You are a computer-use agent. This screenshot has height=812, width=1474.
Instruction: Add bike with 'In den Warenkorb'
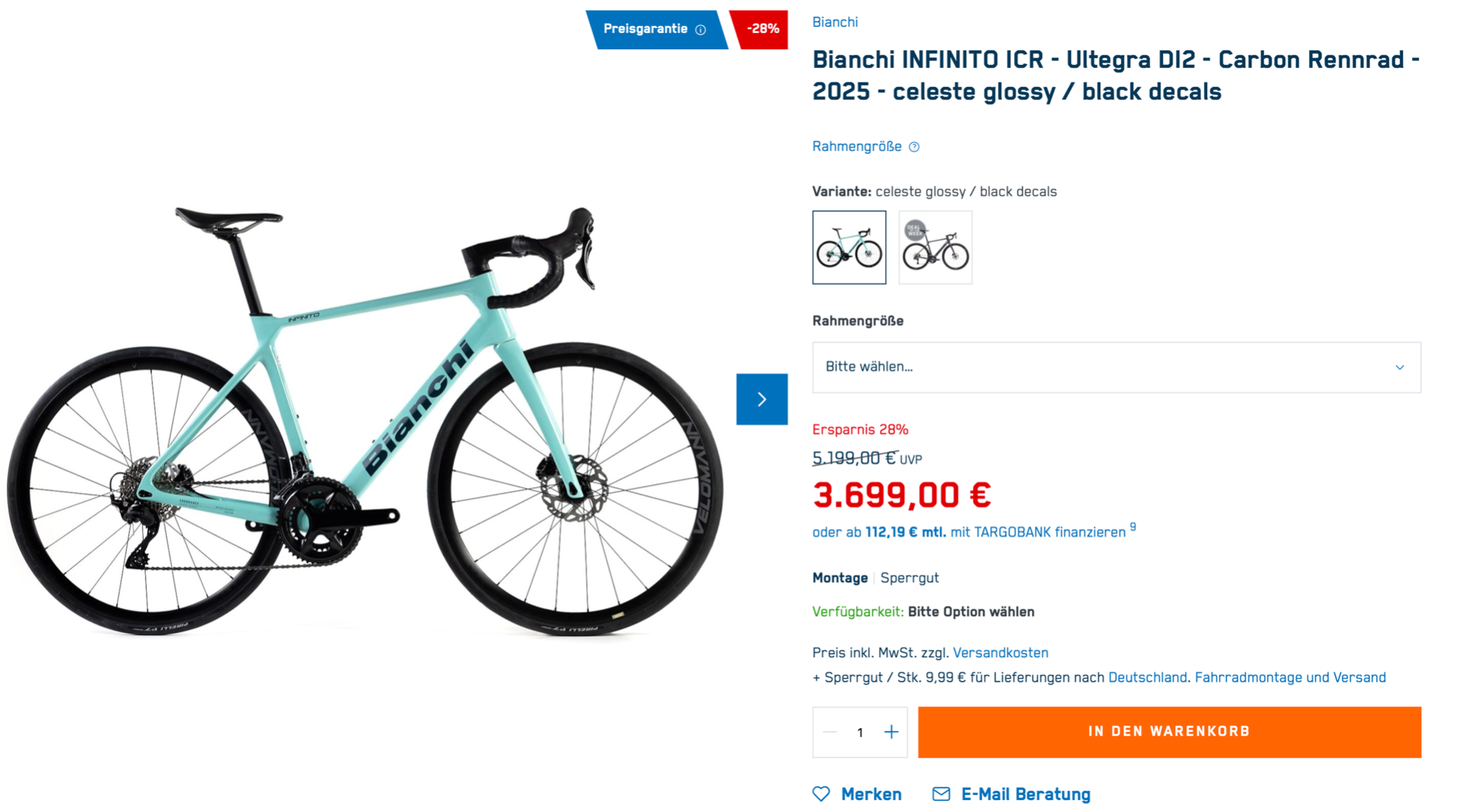coord(1169,732)
